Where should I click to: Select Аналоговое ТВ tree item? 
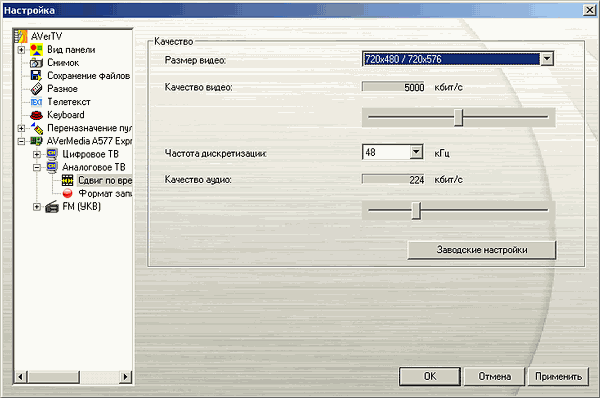click(x=94, y=167)
